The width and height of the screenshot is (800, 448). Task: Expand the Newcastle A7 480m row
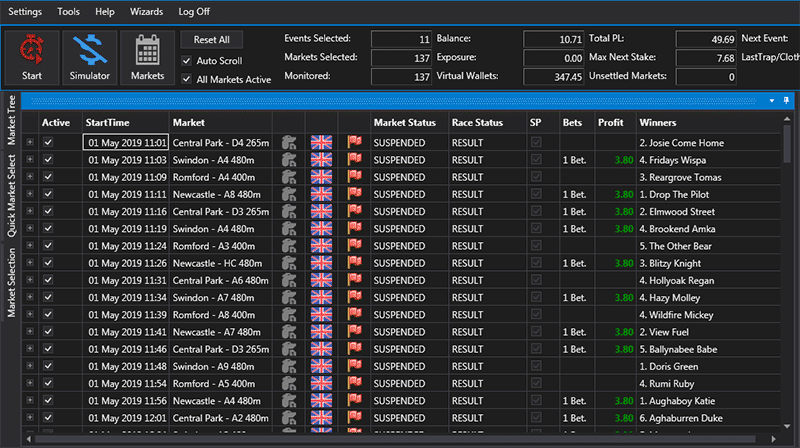tap(30, 332)
